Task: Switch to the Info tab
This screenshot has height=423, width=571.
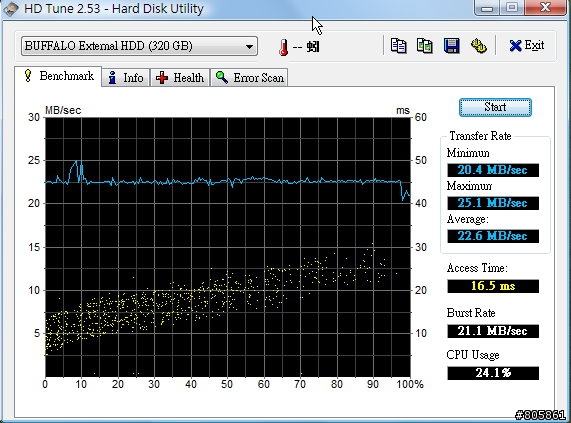Action: [x=126, y=78]
